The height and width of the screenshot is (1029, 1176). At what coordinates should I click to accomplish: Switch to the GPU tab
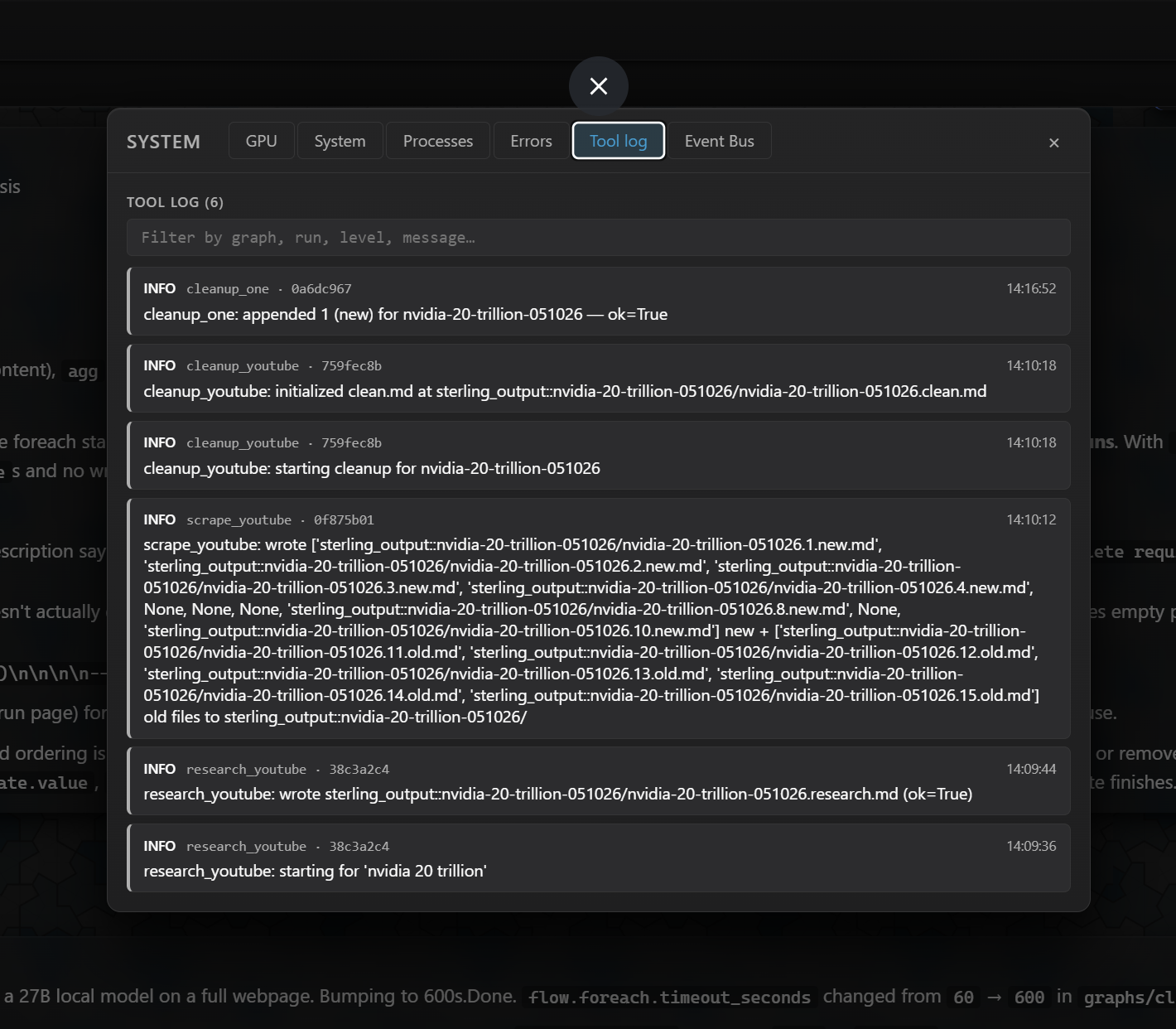point(262,141)
